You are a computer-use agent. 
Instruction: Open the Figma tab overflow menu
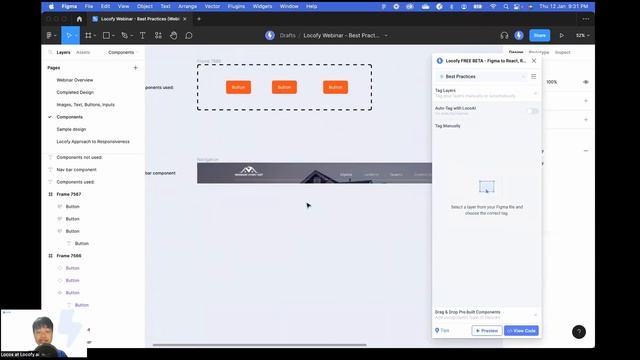pyautogui.click(x=586, y=19)
